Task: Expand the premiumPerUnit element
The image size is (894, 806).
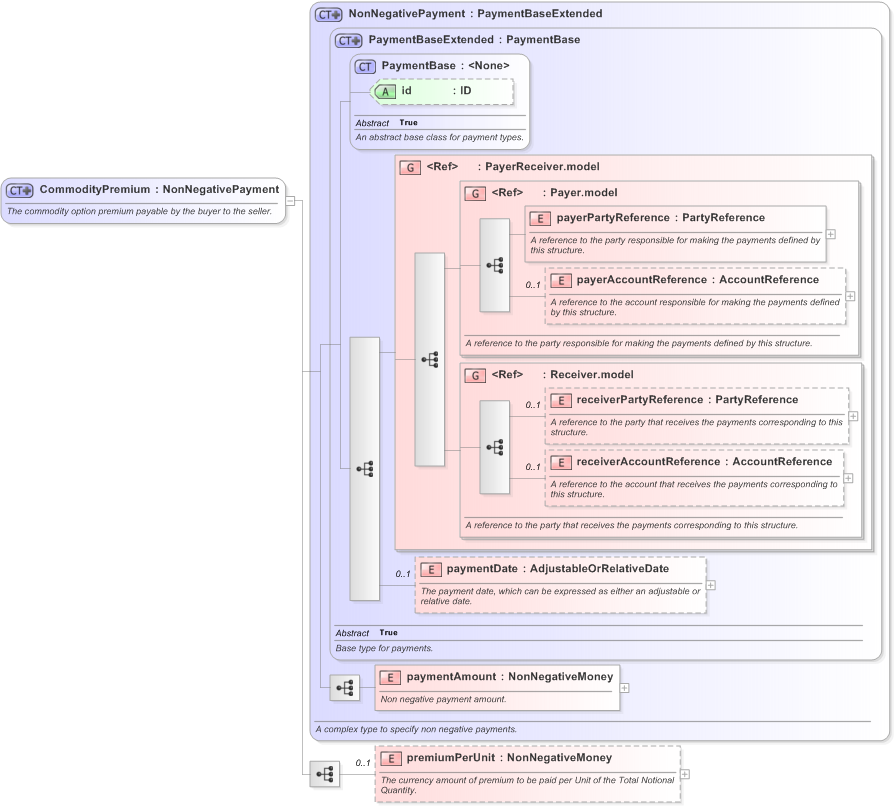Action: click(685, 774)
